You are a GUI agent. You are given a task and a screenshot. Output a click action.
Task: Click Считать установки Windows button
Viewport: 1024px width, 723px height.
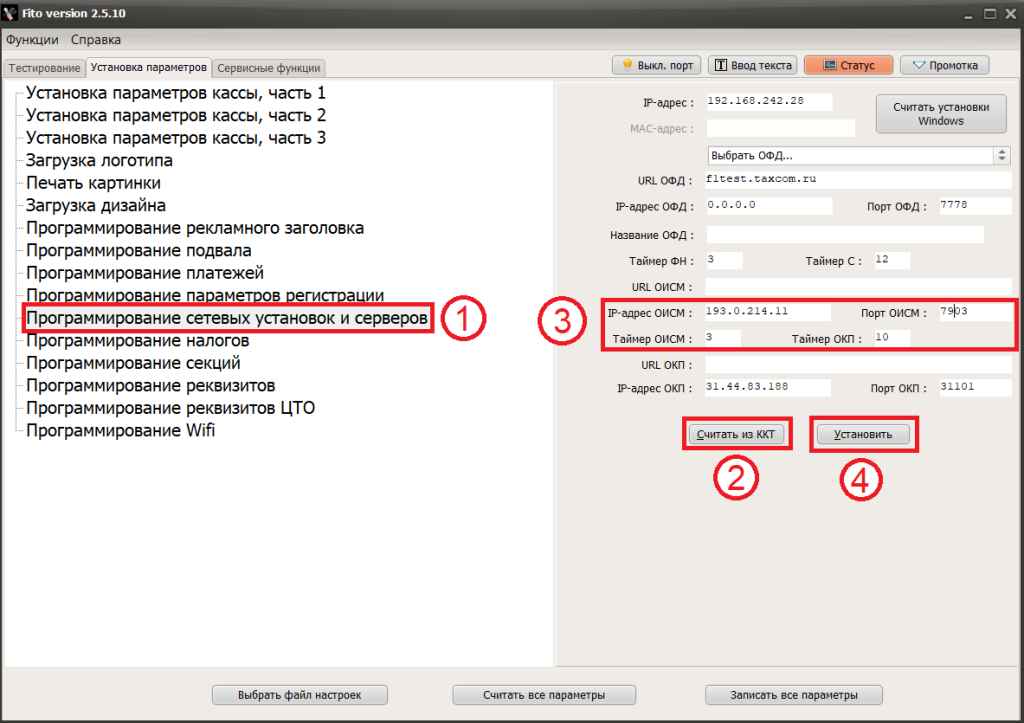pos(941,114)
